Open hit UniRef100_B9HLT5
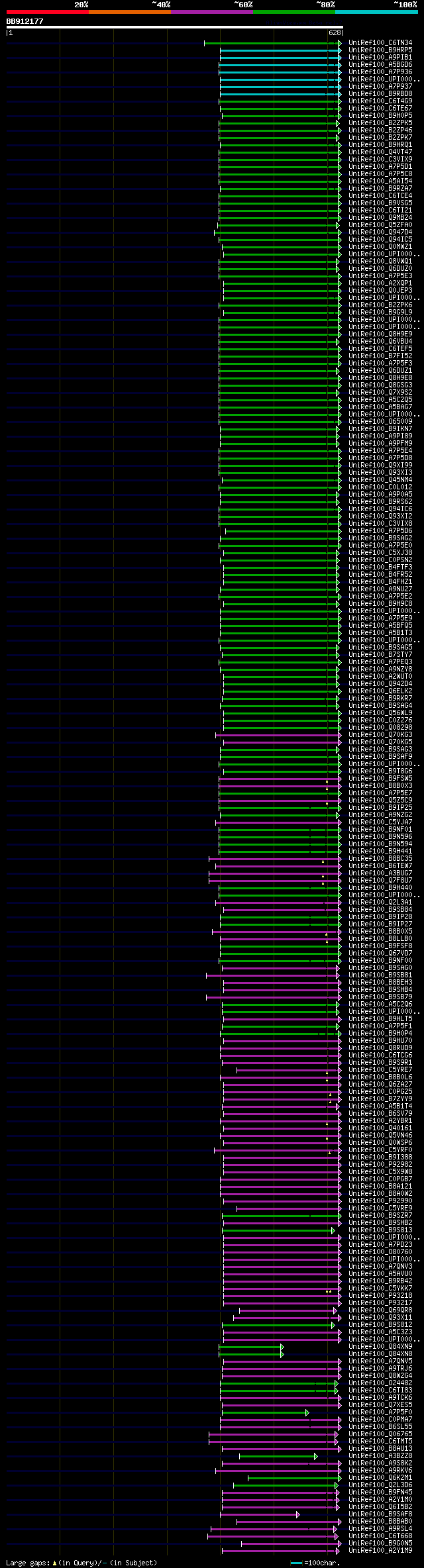The image size is (424, 1568). [x=380, y=1019]
